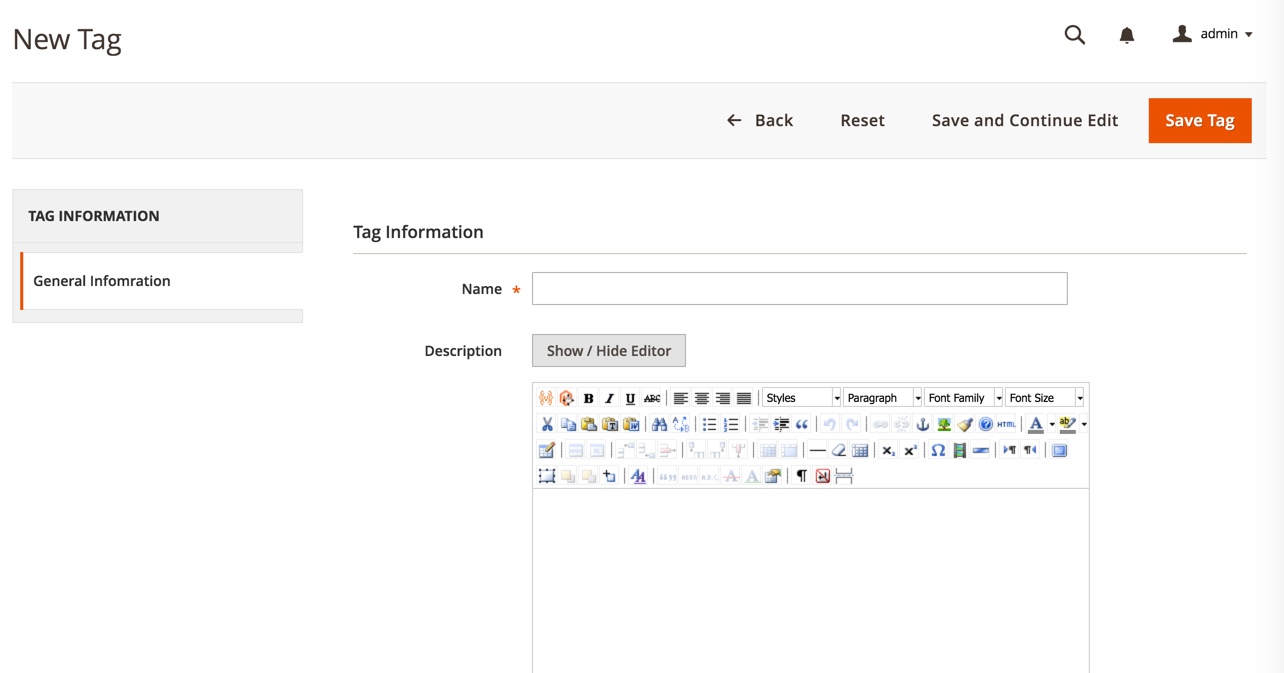Toggle bold formatting in the editor
The width and height of the screenshot is (1284, 673).
point(588,398)
